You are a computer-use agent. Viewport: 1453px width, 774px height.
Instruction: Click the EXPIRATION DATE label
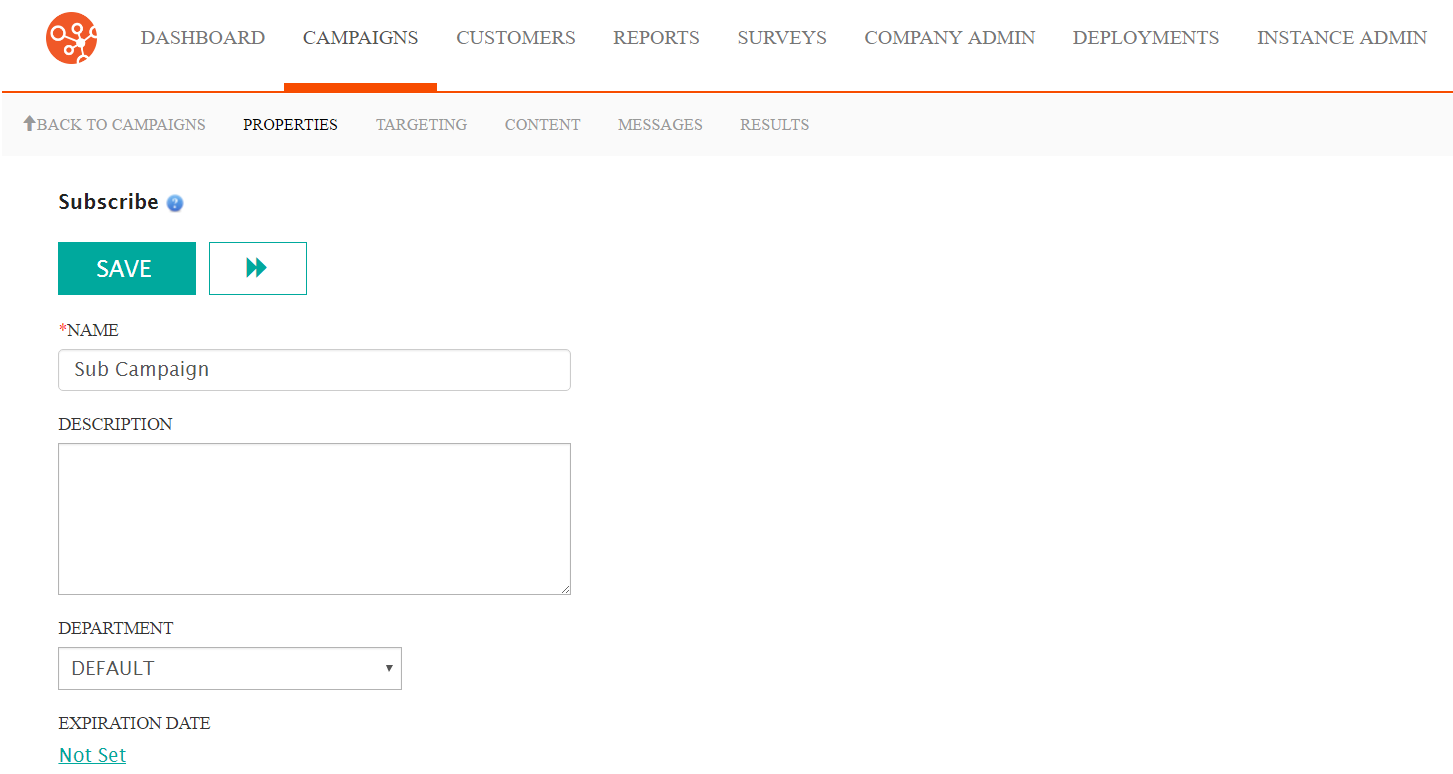(134, 723)
